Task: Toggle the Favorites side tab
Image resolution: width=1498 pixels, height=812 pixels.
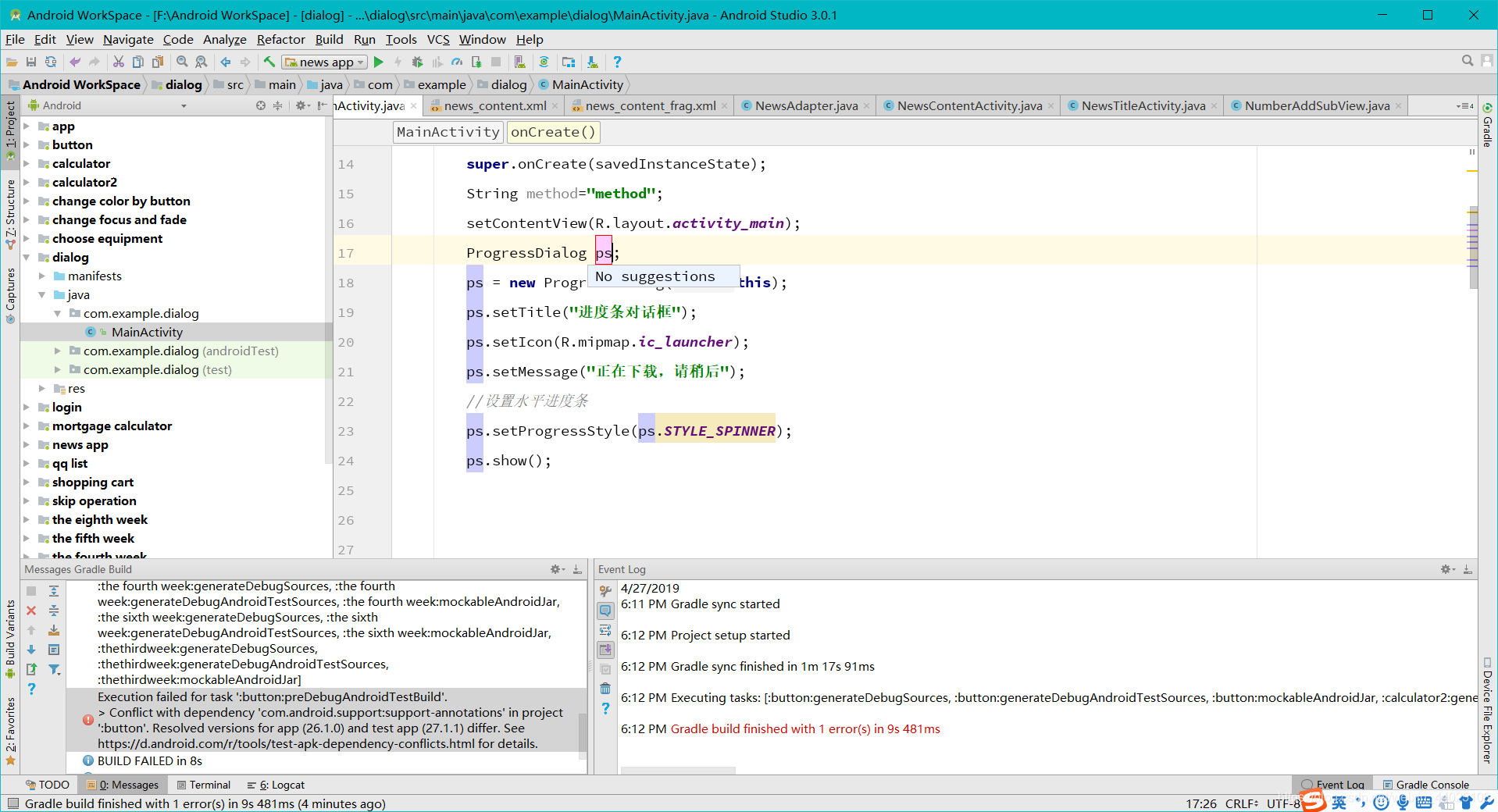Action: tap(10, 732)
